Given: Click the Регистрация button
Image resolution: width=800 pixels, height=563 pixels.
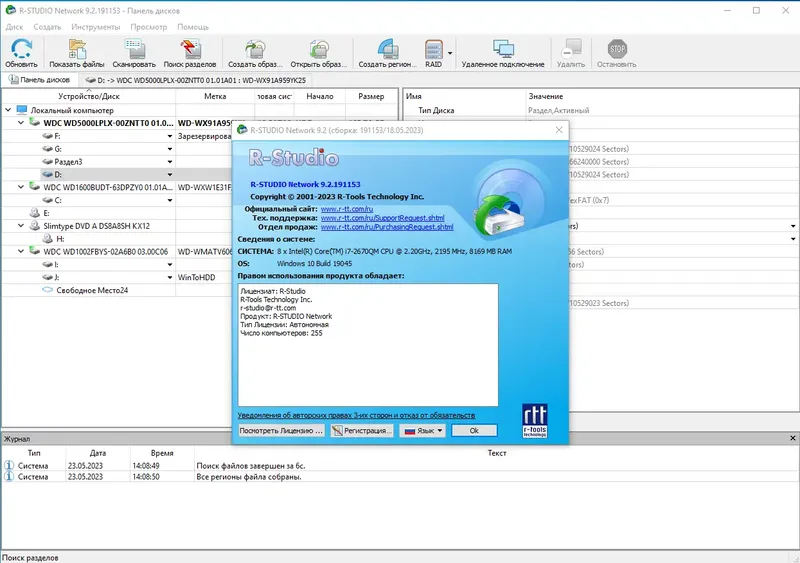Looking at the screenshot, I should tap(362, 430).
